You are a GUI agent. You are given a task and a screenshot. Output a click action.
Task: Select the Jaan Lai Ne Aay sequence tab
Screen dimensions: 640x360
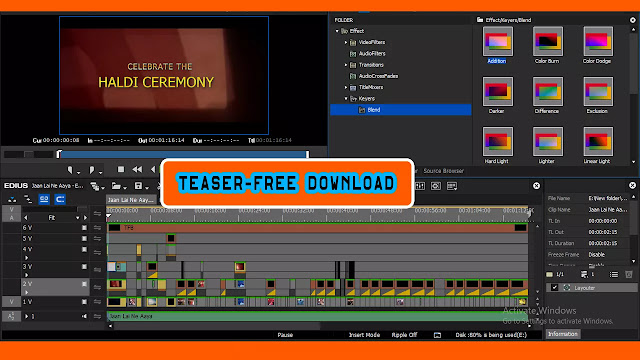pyautogui.click(x=131, y=200)
